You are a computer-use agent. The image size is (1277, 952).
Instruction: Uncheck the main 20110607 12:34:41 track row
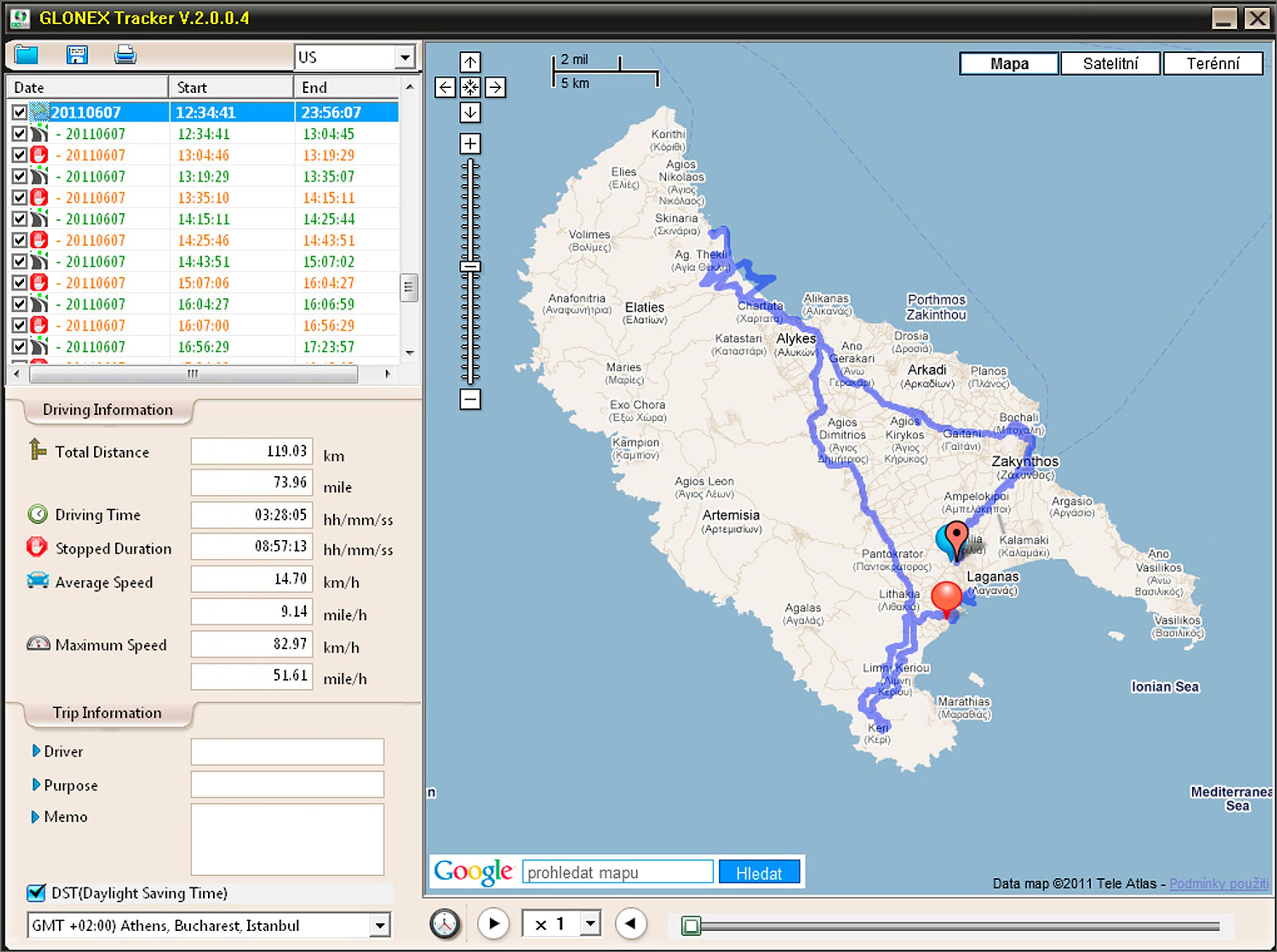[20, 113]
